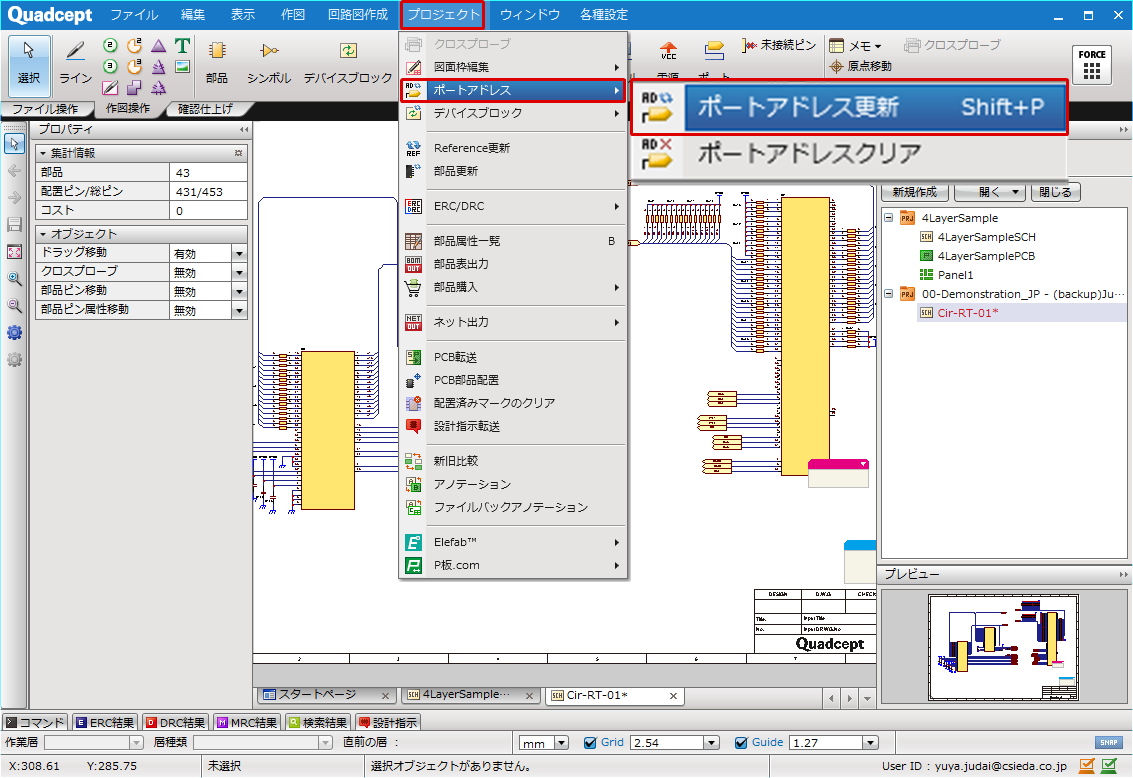Click the 未接続ピン tool
This screenshot has width=1133, height=778.
coord(779,46)
